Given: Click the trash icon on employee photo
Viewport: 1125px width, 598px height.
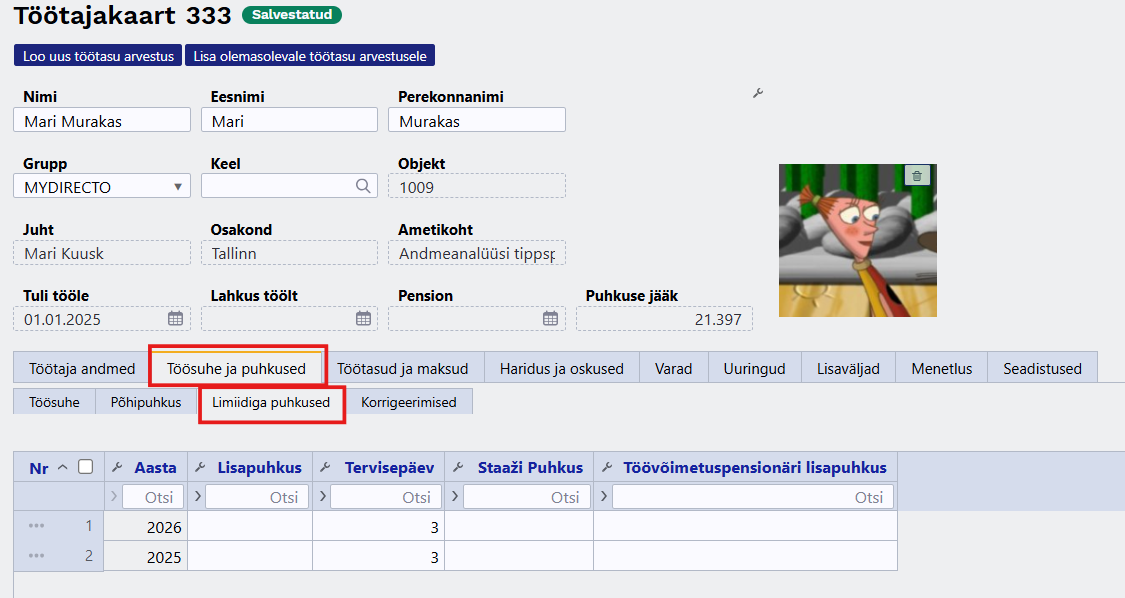Looking at the screenshot, I should (917, 176).
